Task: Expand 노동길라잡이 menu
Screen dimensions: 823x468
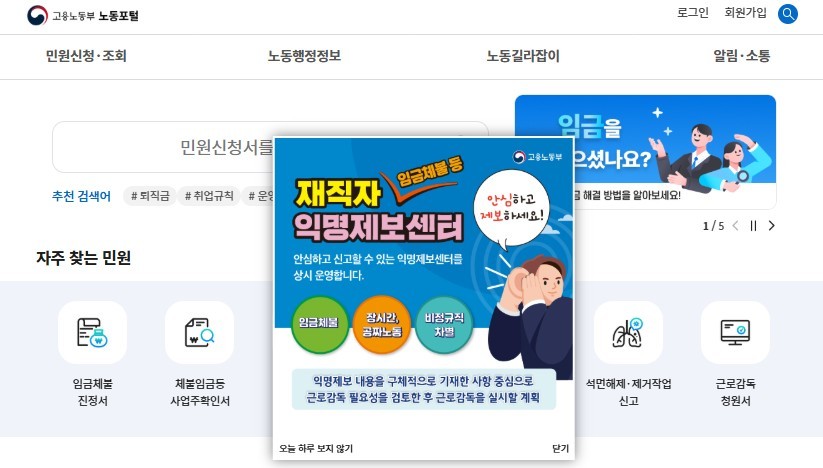Action: 523,56
